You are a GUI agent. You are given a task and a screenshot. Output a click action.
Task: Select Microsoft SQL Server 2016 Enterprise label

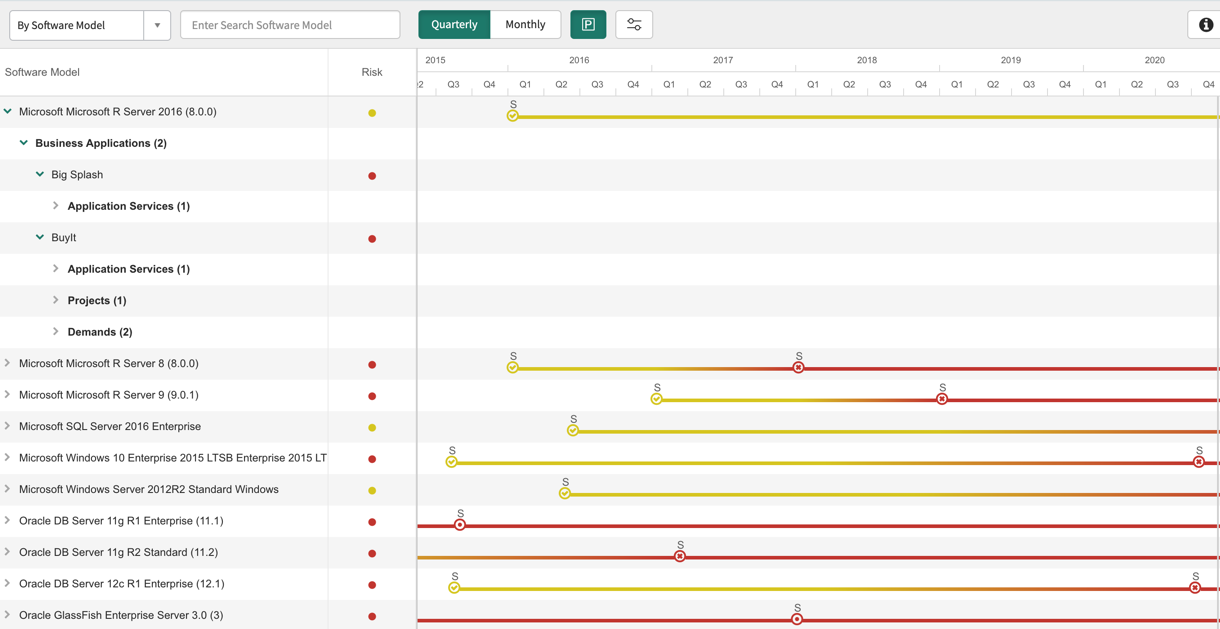click(x=110, y=427)
